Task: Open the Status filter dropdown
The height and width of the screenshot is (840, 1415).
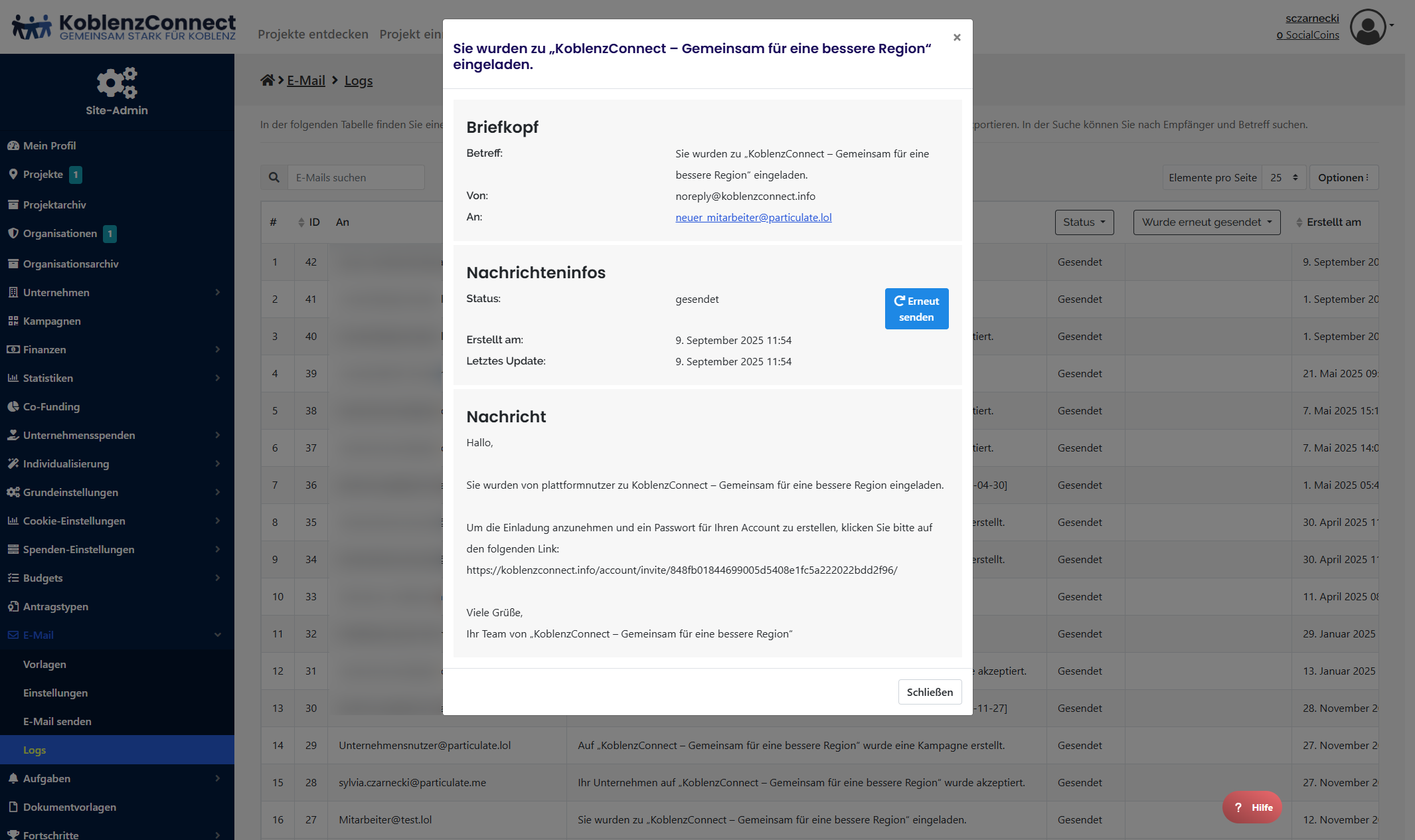Action: coord(1084,222)
